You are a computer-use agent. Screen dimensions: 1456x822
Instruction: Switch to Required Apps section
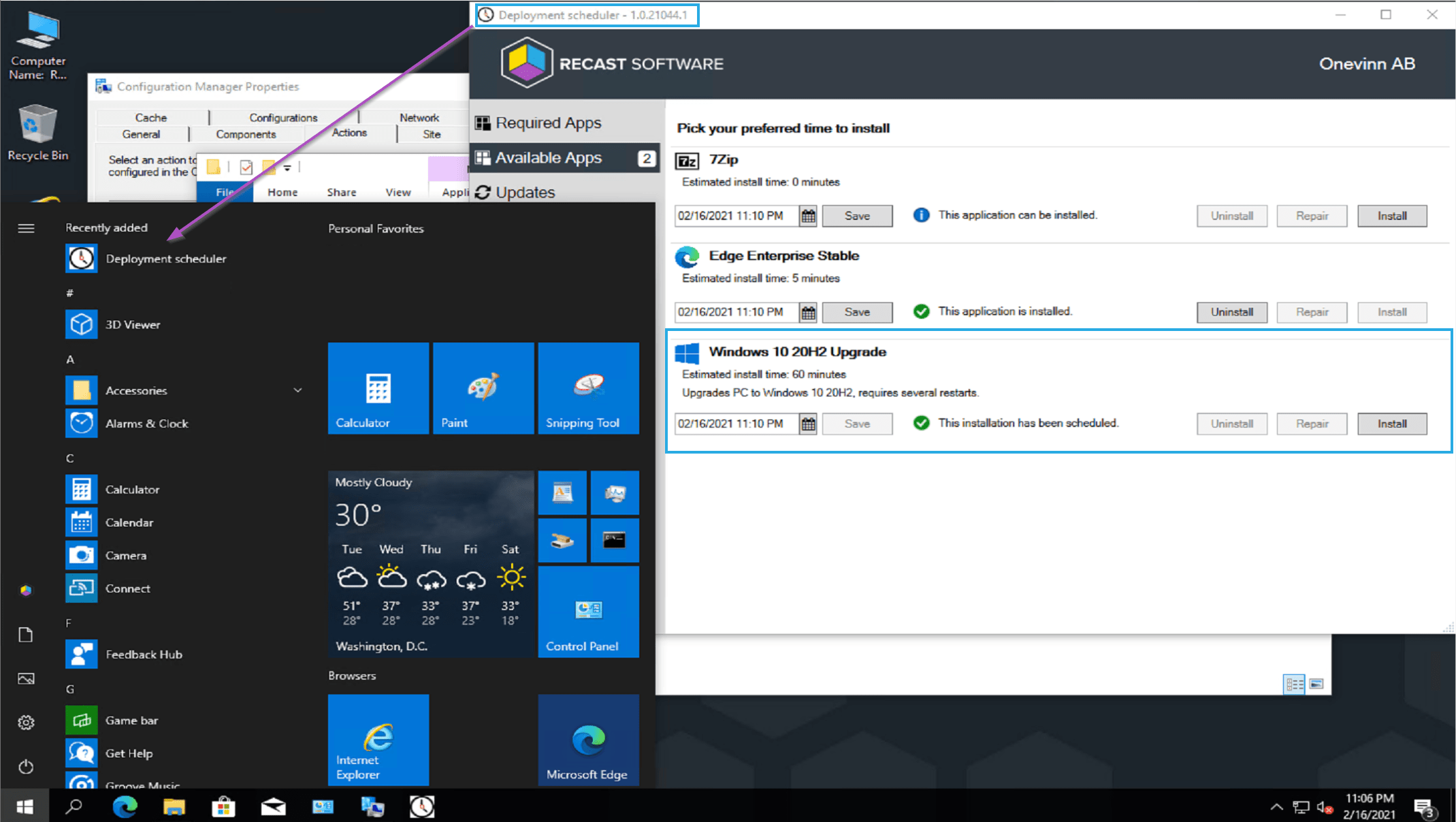coord(548,123)
